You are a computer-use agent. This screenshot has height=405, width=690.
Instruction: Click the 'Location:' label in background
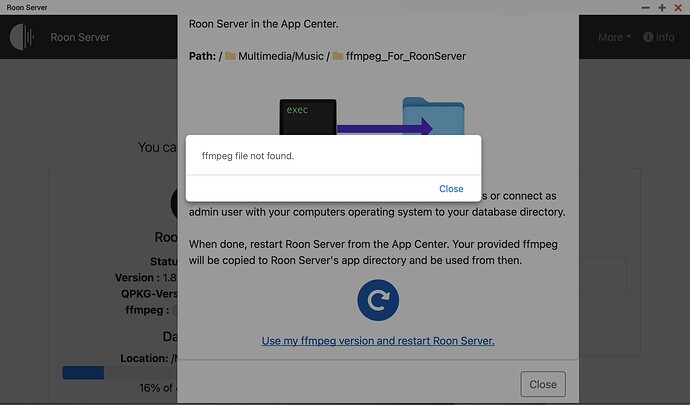(x=144, y=358)
